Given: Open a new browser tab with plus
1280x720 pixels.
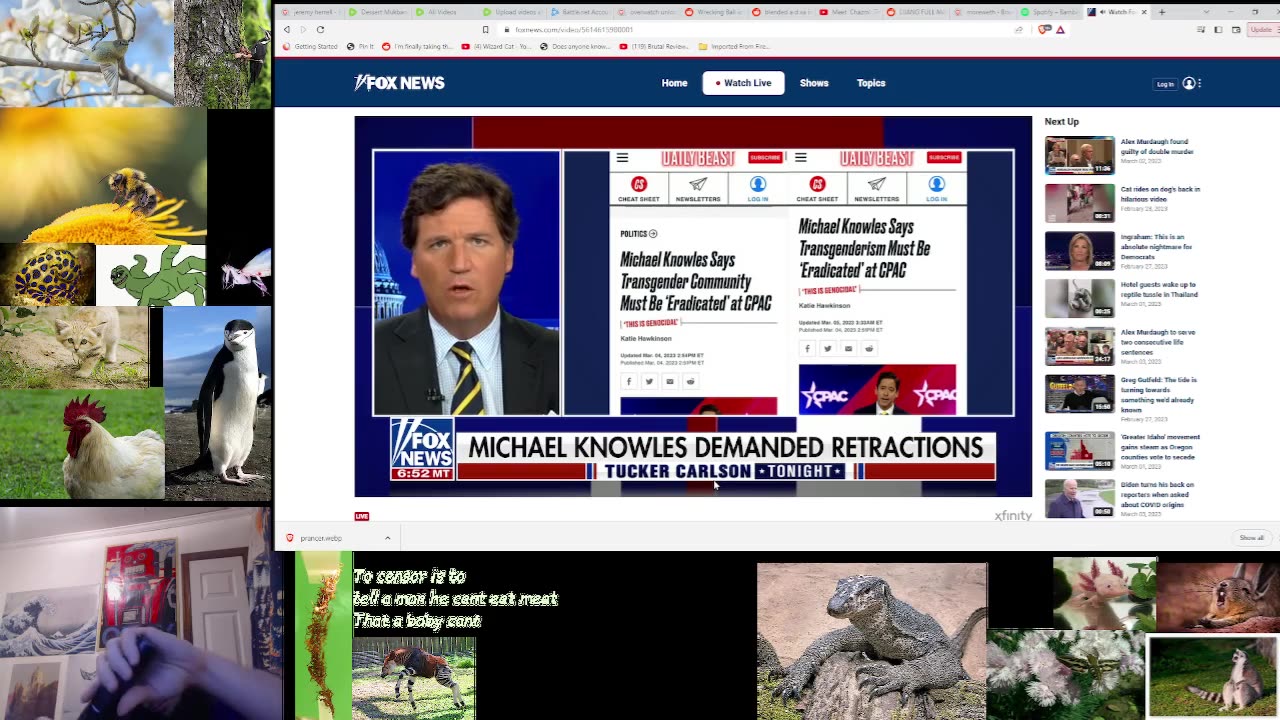Looking at the screenshot, I should click(x=1162, y=12).
